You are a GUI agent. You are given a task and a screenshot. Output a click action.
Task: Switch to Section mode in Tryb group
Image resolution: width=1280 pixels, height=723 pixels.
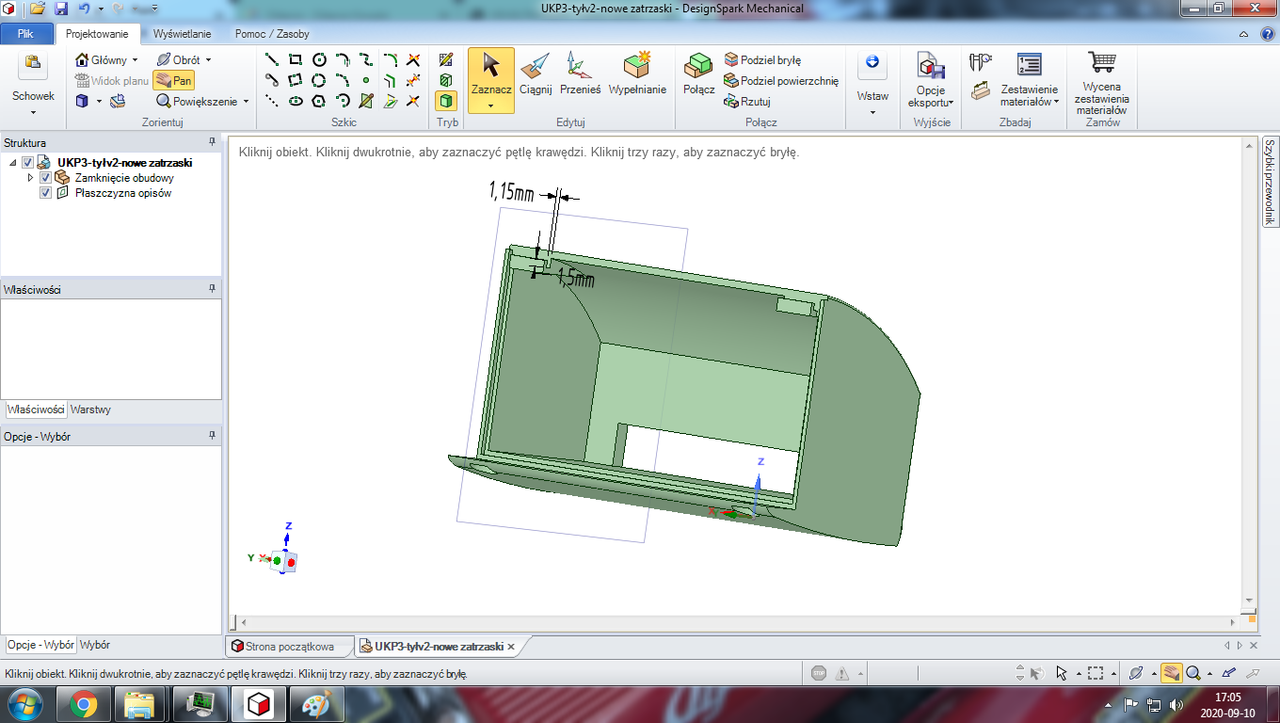click(x=446, y=80)
